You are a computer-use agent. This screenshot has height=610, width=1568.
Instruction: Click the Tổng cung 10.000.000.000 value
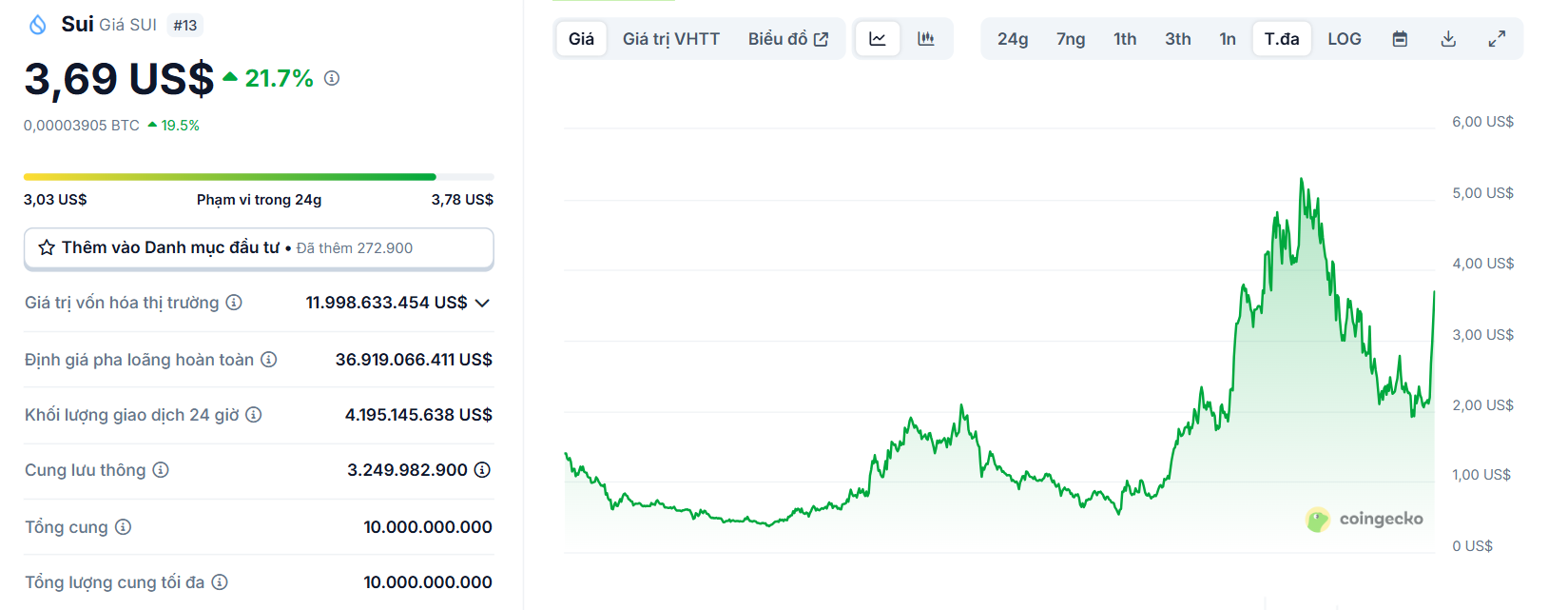click(x=428, y=527)
